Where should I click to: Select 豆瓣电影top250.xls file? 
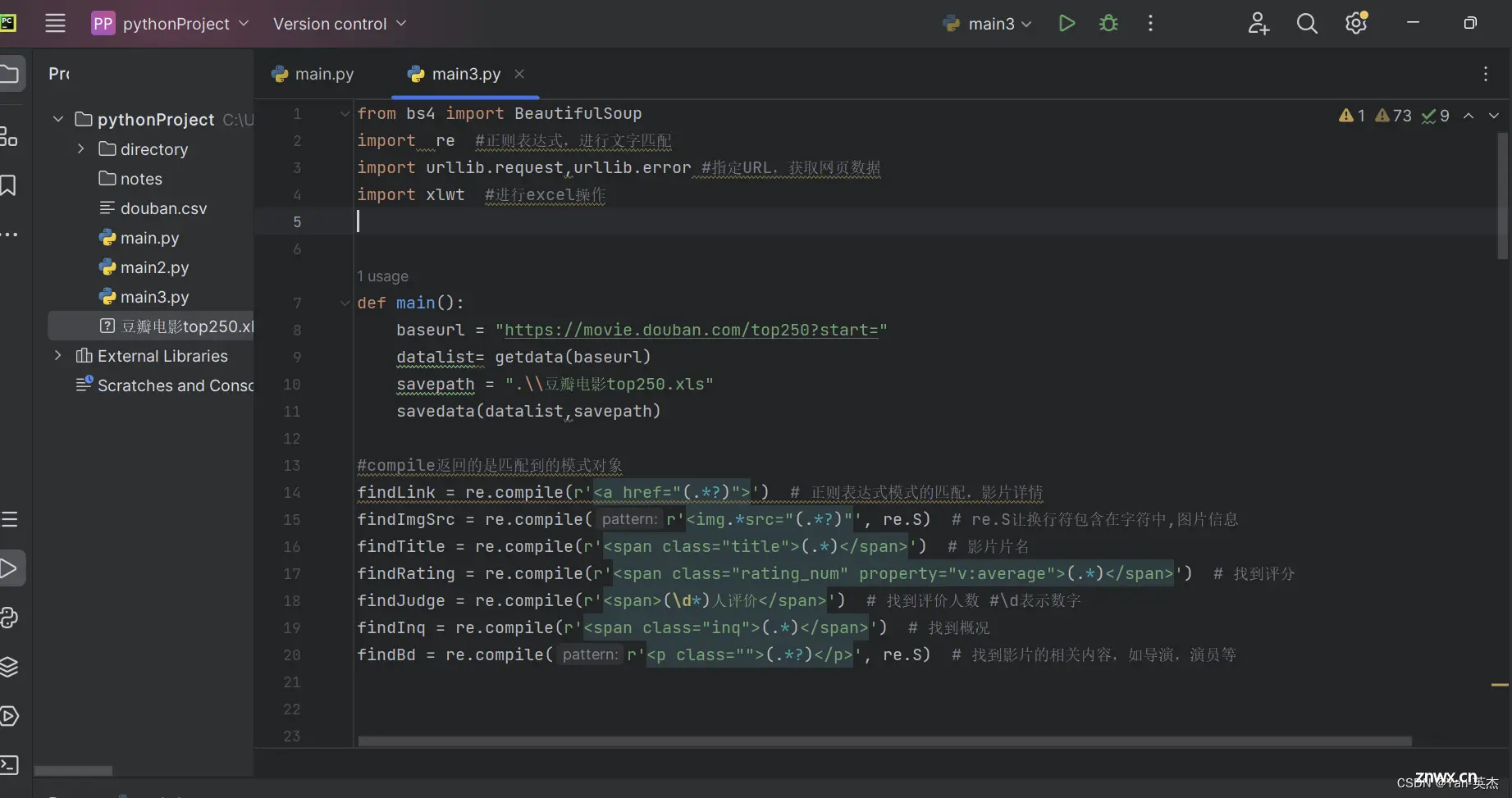[x=151, y=326]
